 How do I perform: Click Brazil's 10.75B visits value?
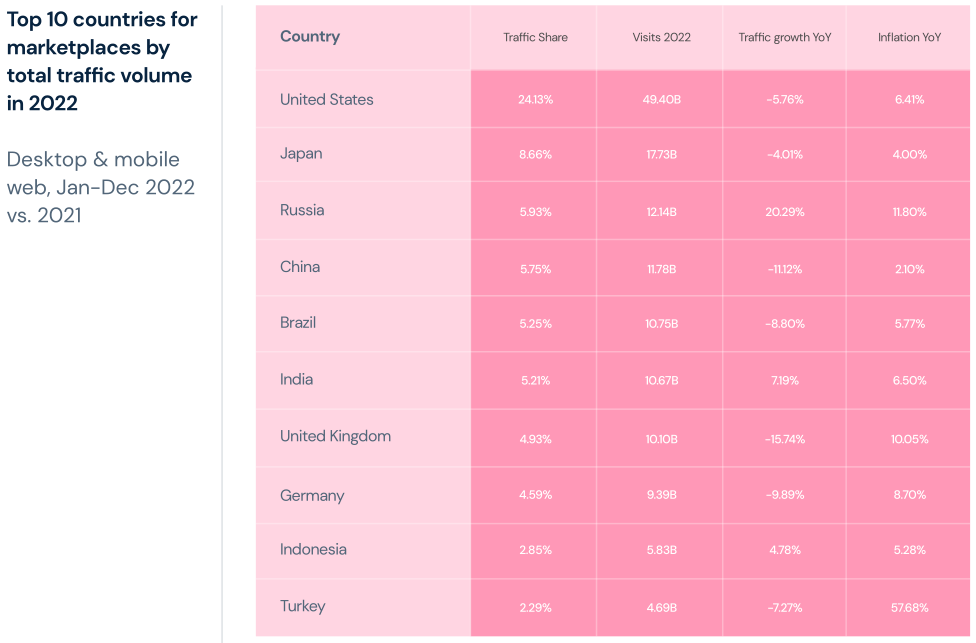pos(661,324)
